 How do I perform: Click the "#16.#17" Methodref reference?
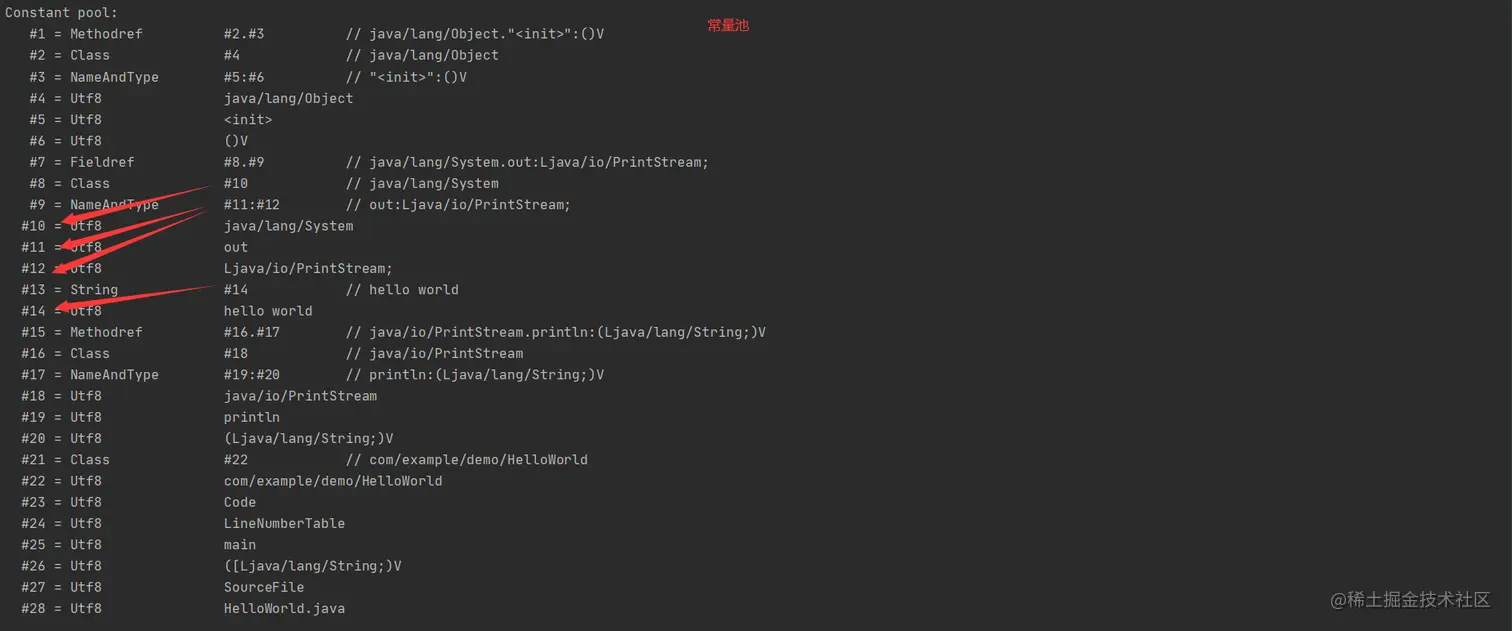click(x=251, y=332)
